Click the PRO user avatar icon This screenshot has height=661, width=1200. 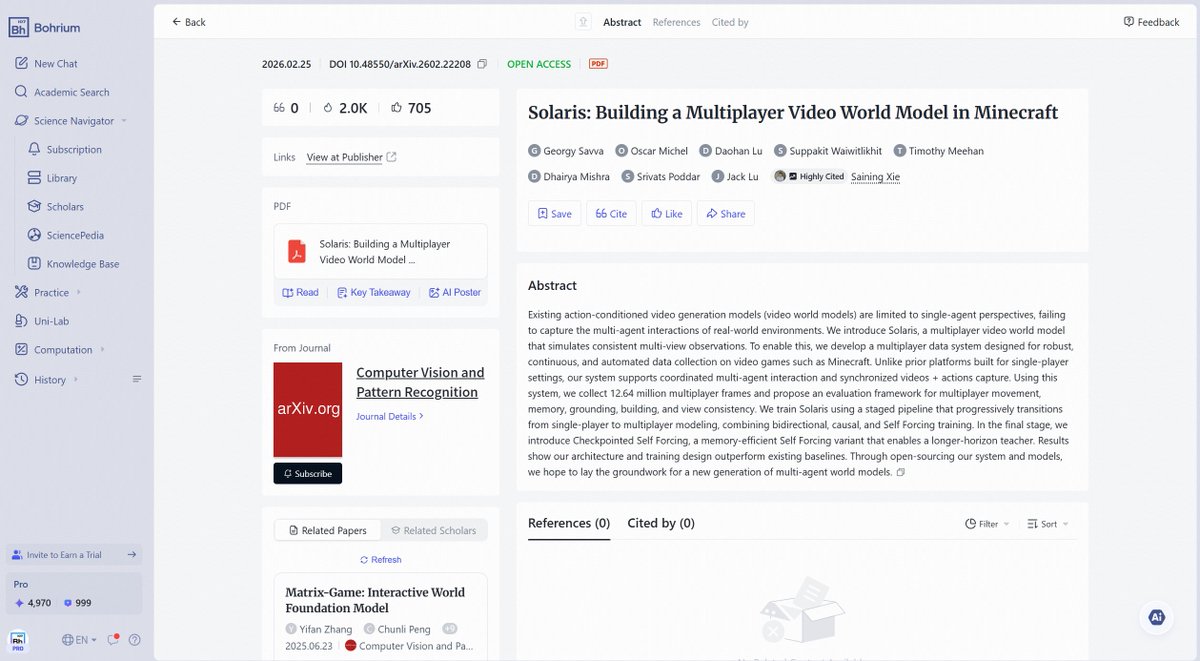(x=19, y=640)
